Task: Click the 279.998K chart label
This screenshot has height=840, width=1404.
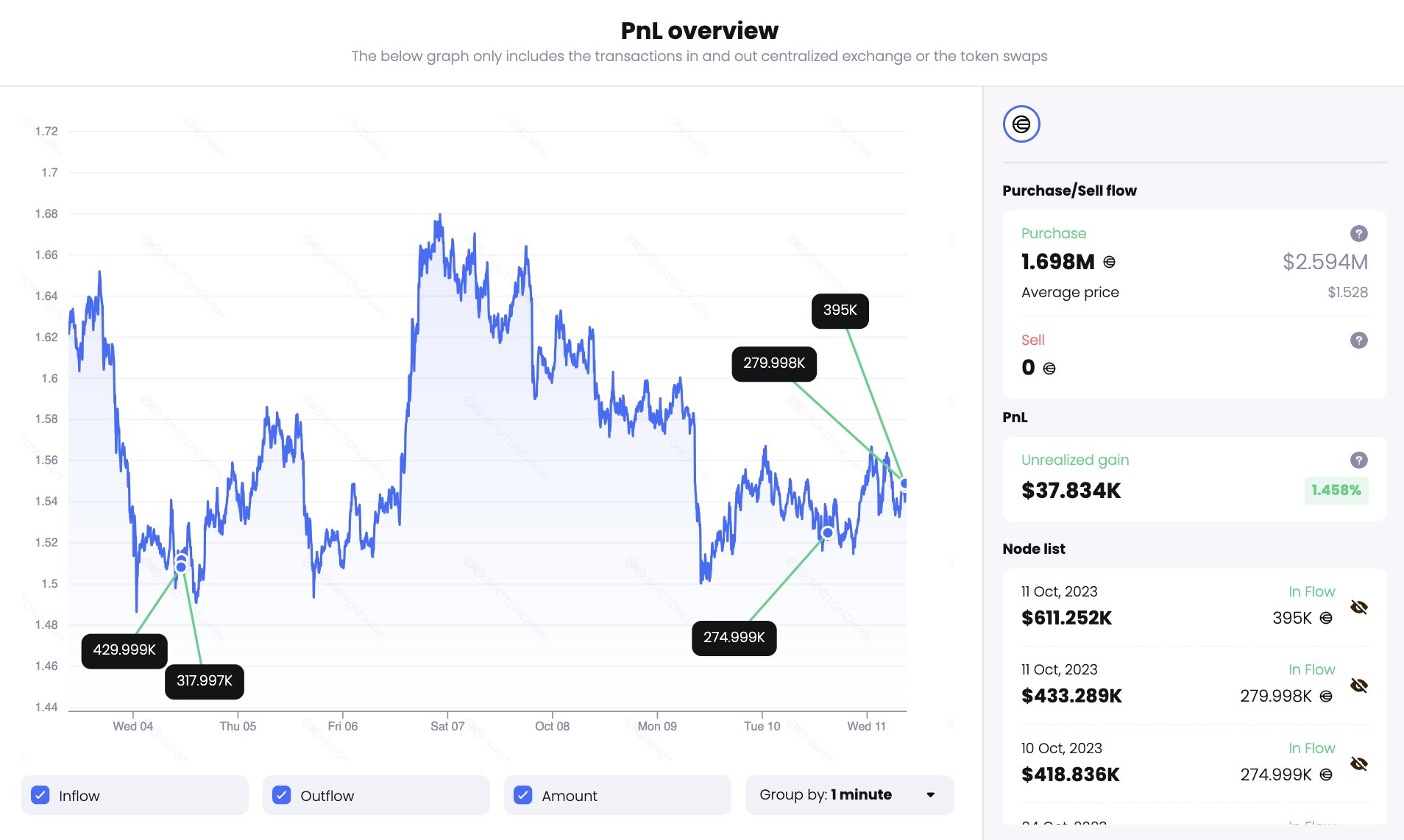Action: click(773, 363)
